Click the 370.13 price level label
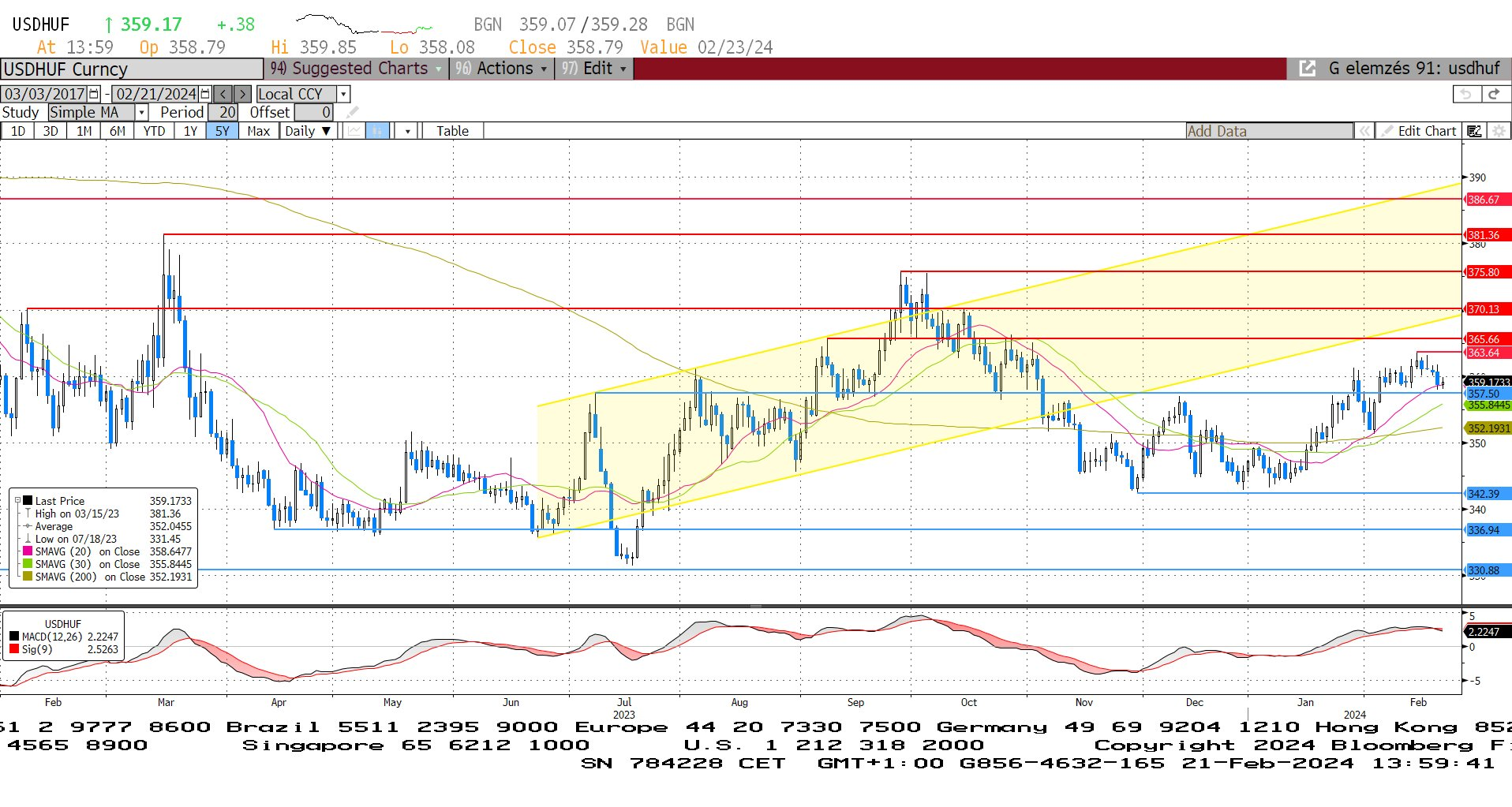Viewport: 1512px width, 807px height. click(x=1488, y=309)
